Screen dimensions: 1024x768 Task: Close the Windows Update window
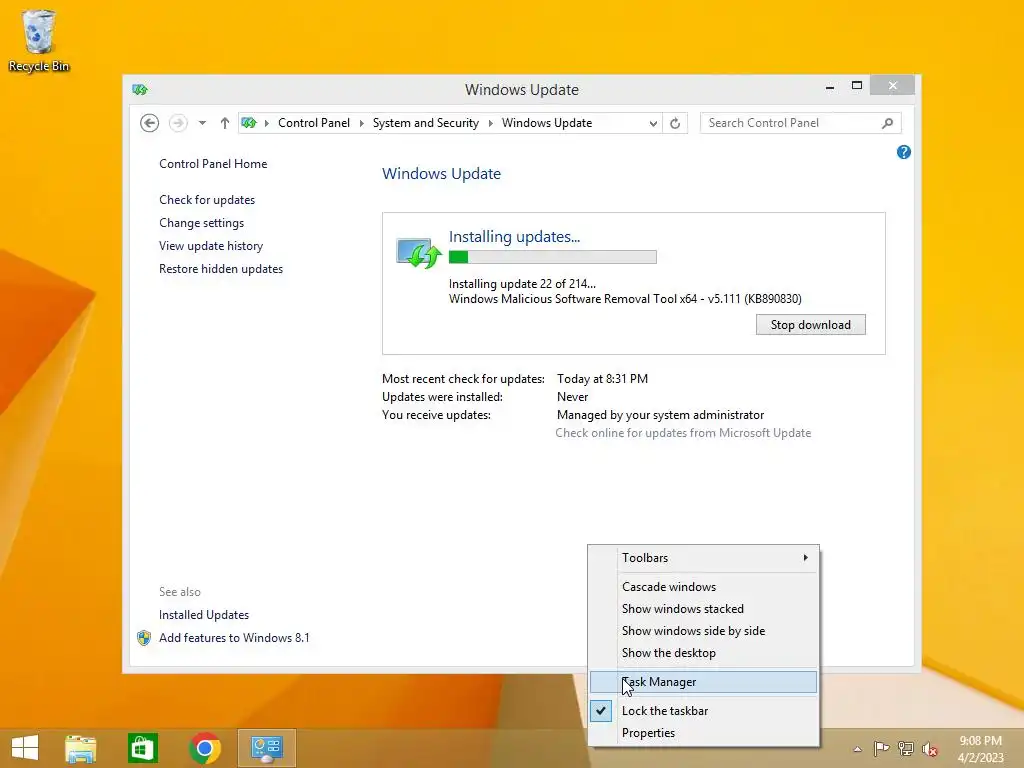click(893, 86)
